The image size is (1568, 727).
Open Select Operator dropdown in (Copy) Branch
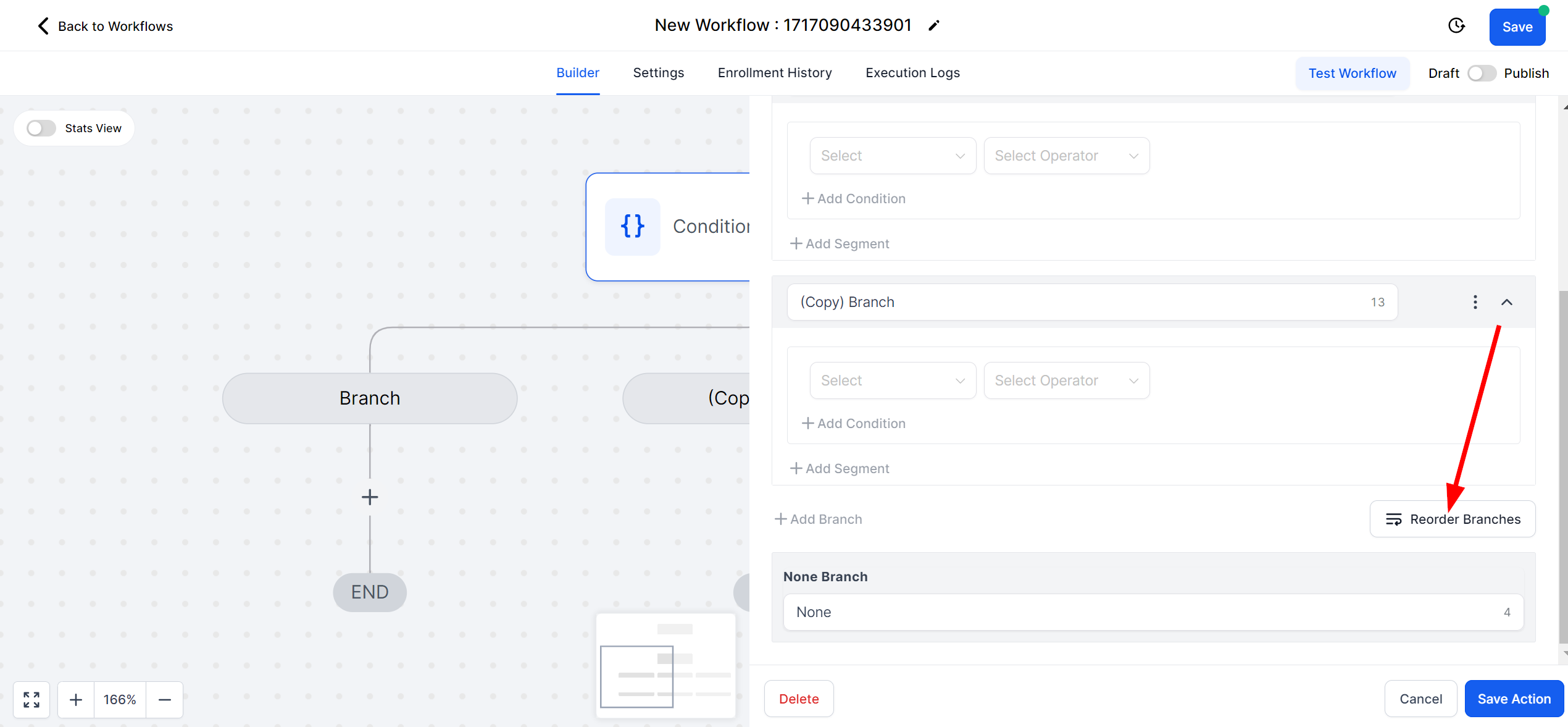[x=1066, y=380]
